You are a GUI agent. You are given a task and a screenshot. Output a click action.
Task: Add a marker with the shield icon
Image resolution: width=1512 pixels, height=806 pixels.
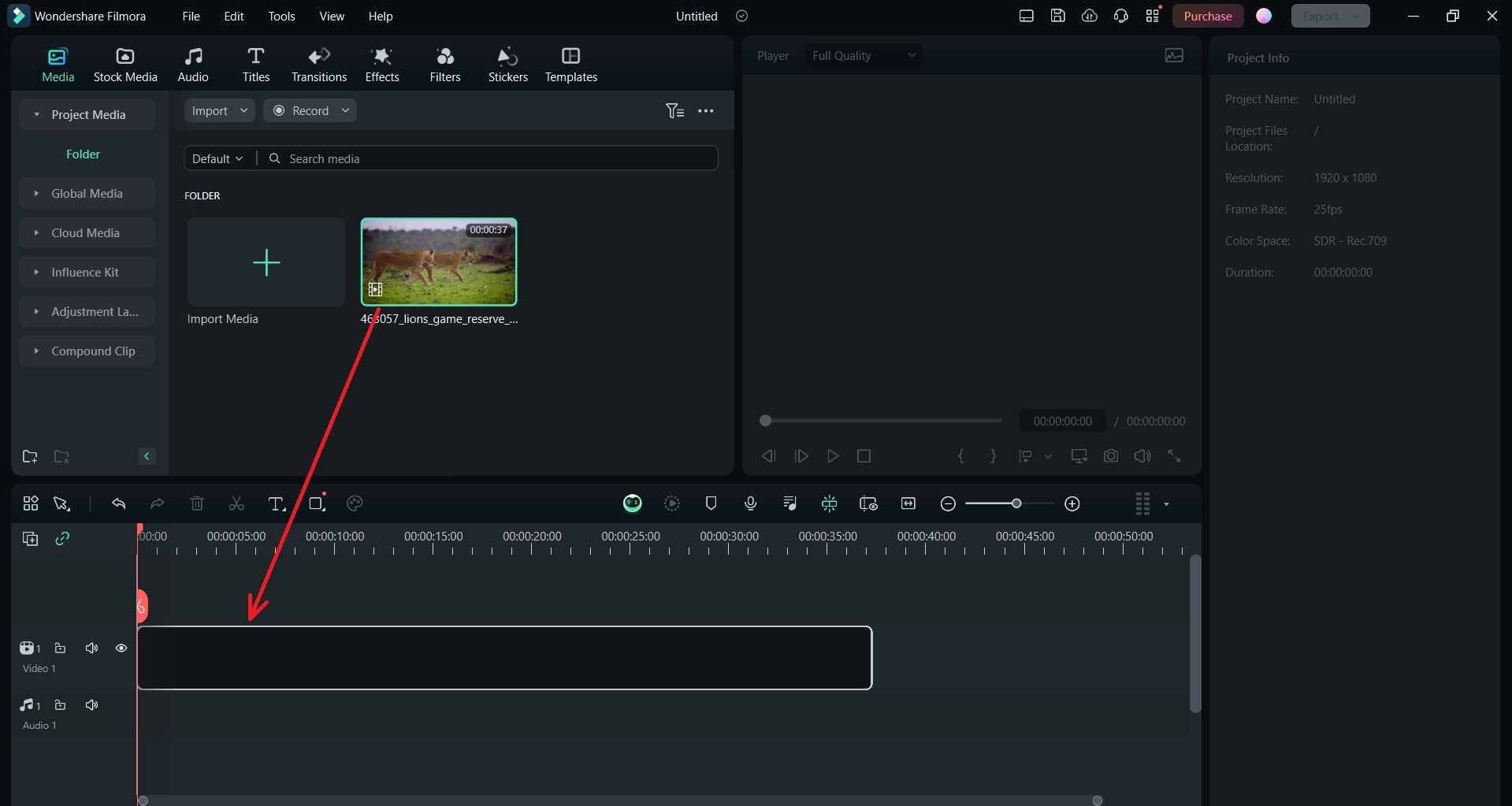click(x=711, y=503)
